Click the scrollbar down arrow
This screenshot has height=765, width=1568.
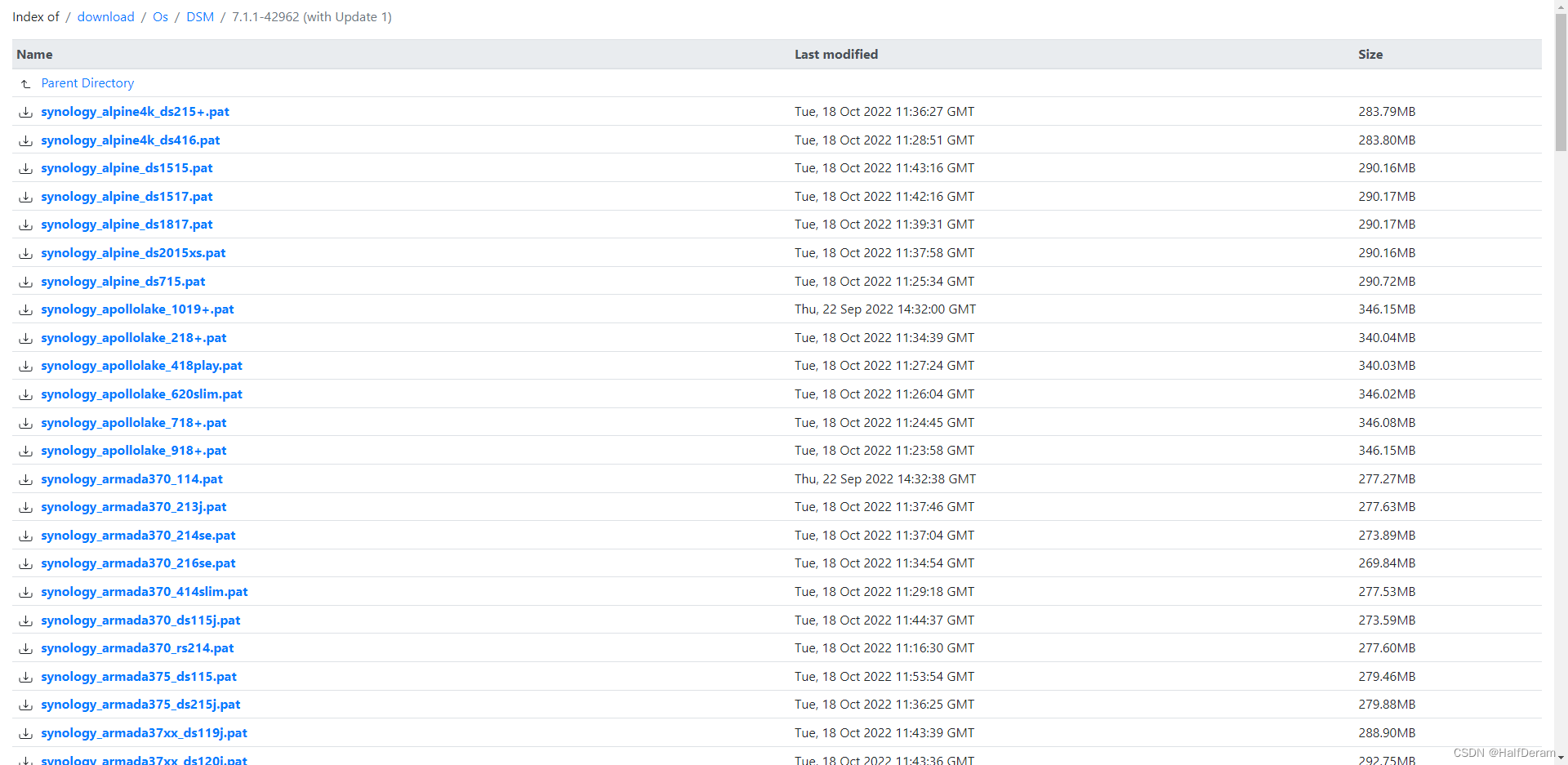tap(1561, 758)
